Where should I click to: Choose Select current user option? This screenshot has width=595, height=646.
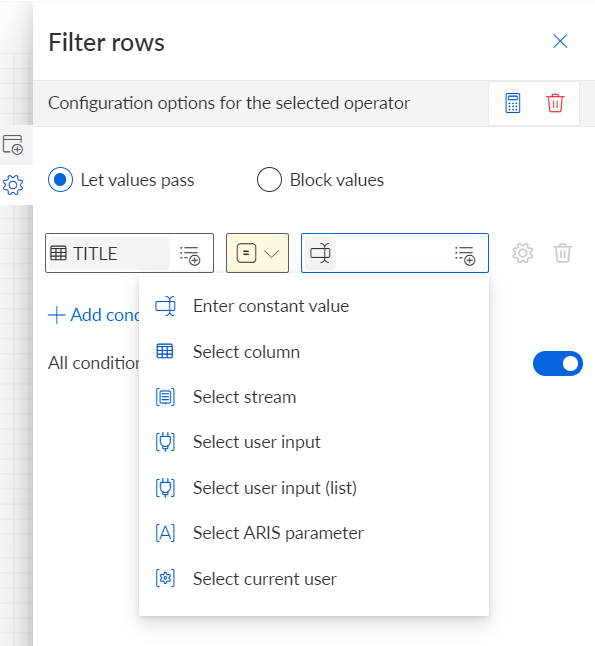click(314, 579)
